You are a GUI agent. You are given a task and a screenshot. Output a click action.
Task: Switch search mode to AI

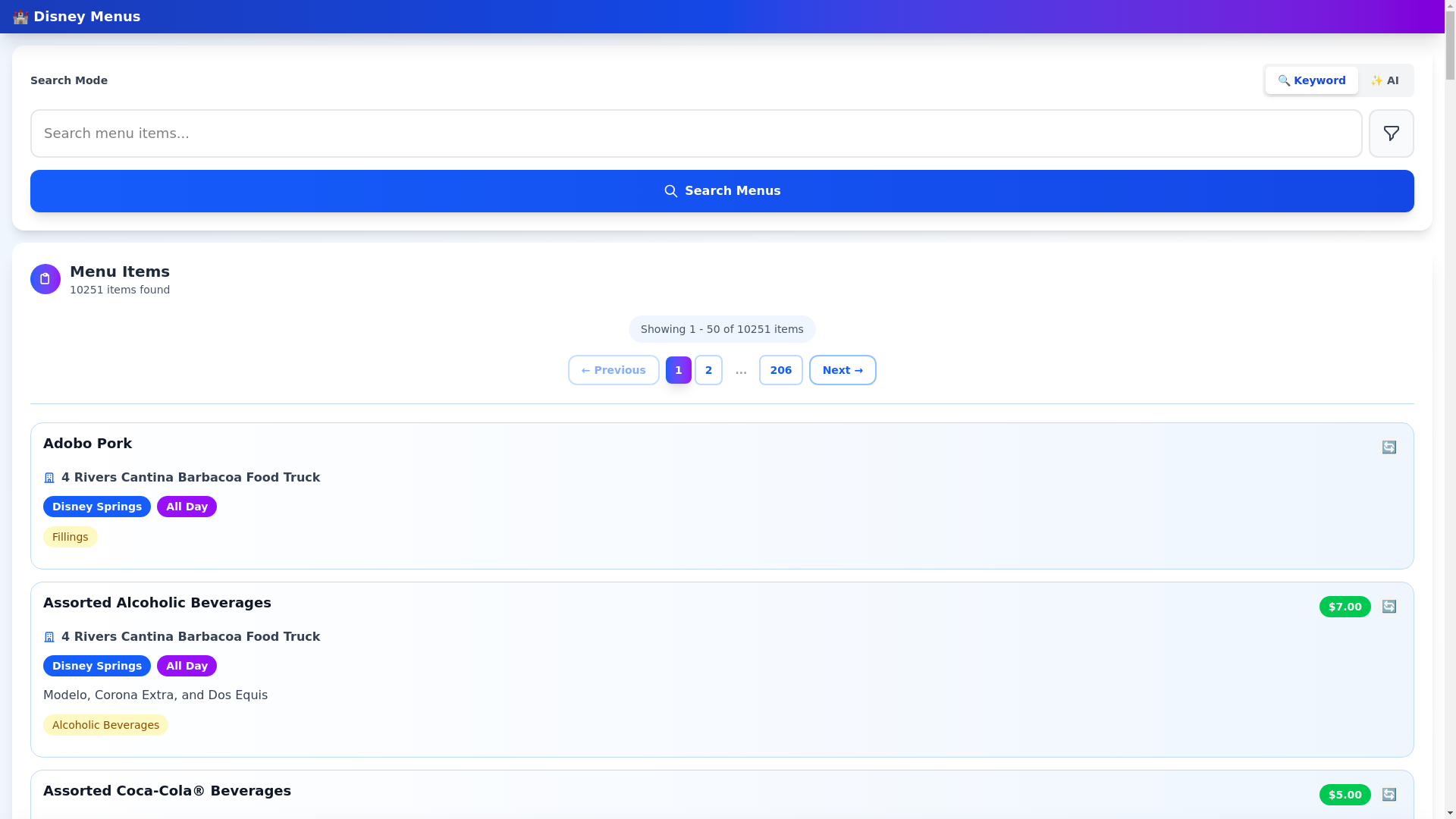pos(1384,80)
